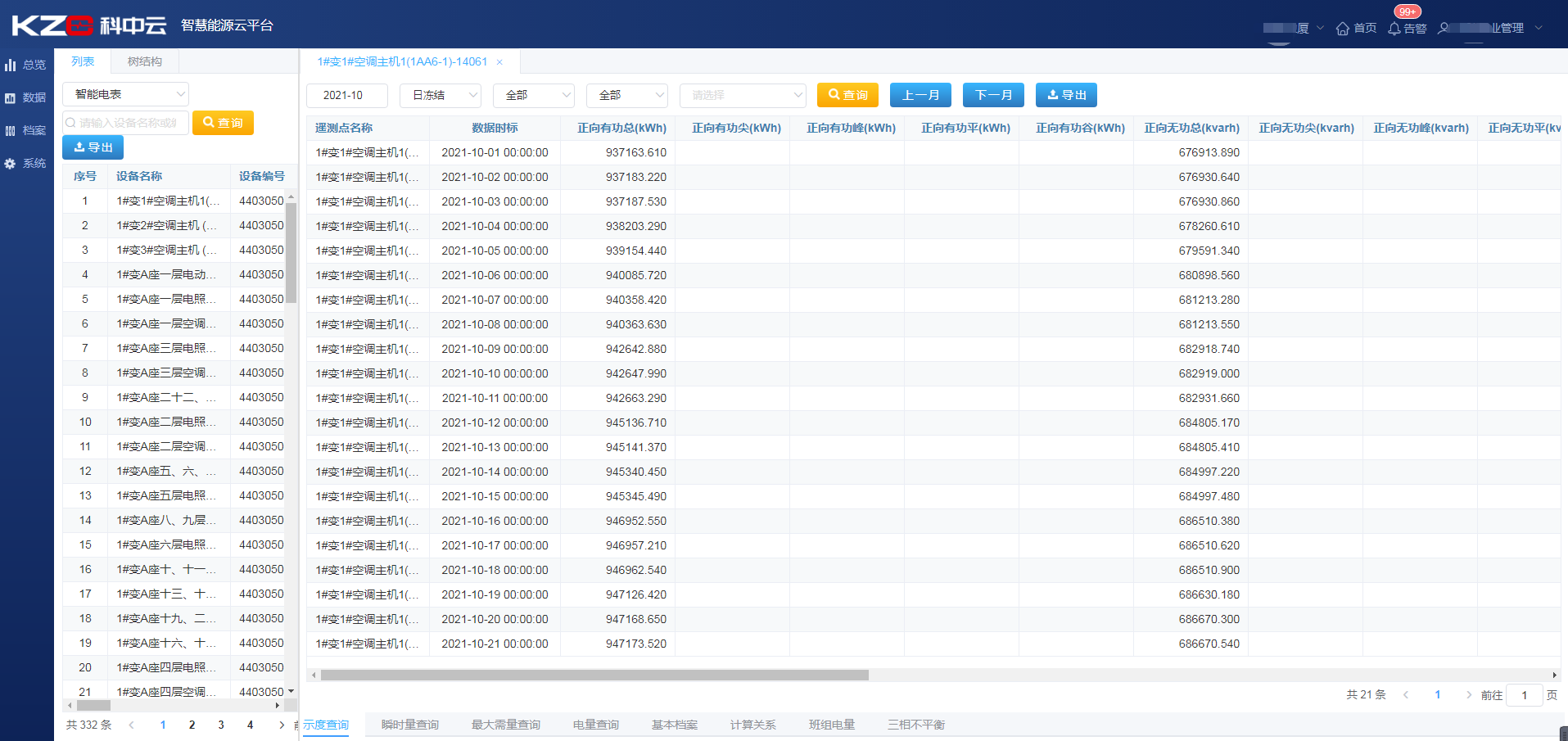Click the user profile icon in header
This screenshot has width=1568, height=741.
pyautogui.click(x=1443, y=28)
